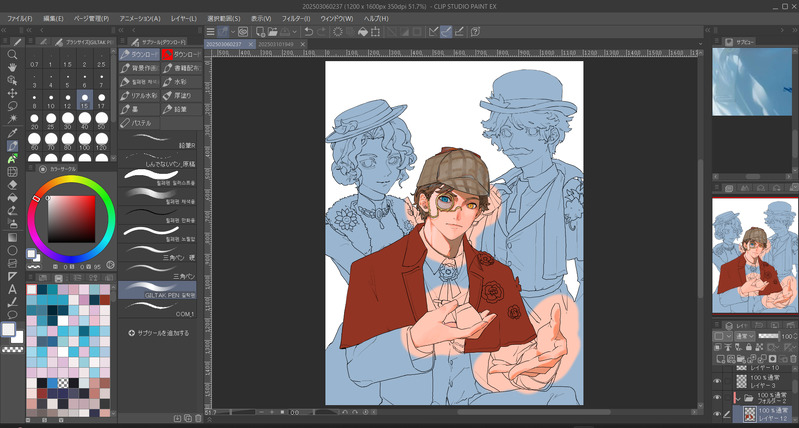Select the eyedropper tool
Screen dimensions: 799x428
12,132
